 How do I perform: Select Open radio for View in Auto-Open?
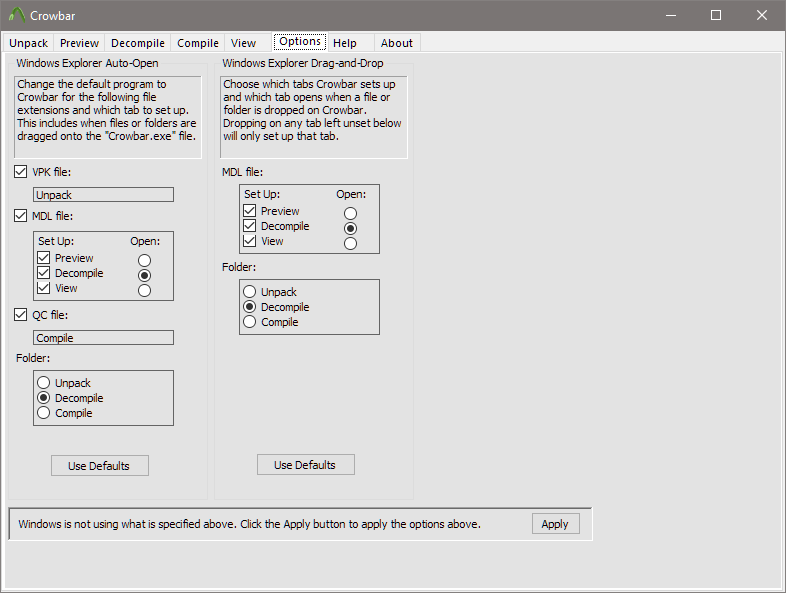pyautogui.click(x=144, y=290)
